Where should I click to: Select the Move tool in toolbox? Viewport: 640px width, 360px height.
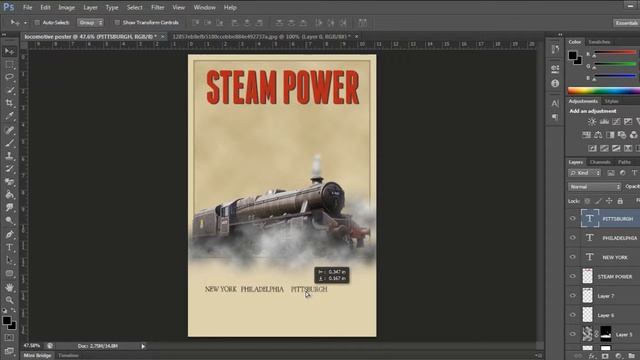(9, 51)
